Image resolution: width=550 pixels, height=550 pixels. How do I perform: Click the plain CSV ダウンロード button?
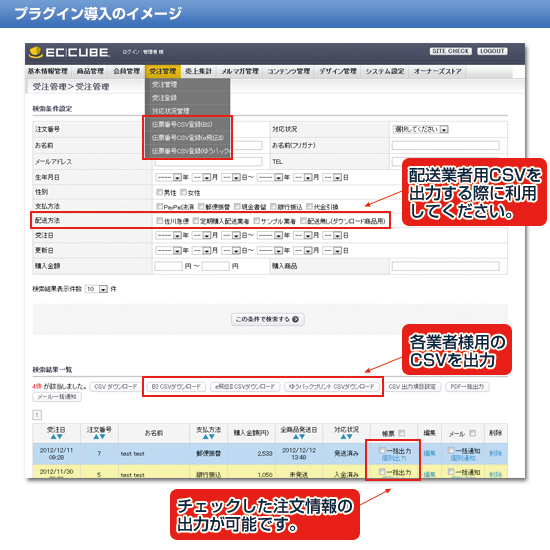coord(116,387)
